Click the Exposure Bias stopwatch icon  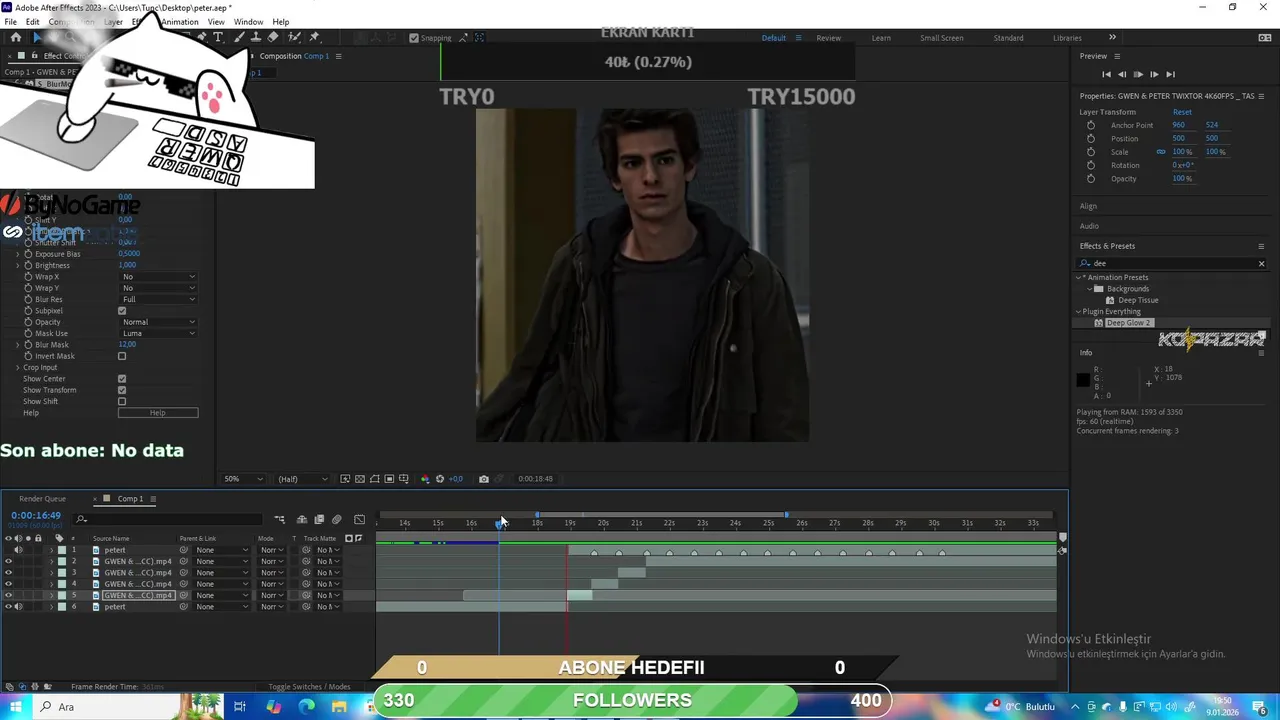(28, 254)
